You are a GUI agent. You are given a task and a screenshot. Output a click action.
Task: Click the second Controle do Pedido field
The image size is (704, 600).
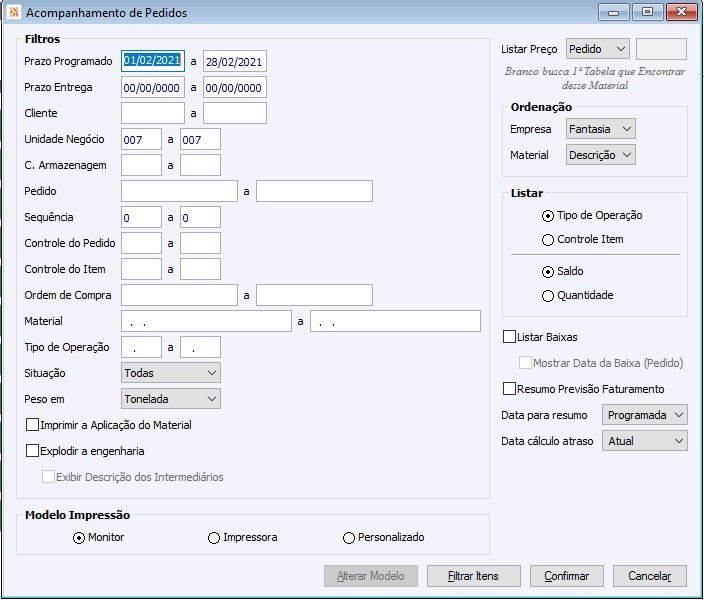click(x=200, y=243)
